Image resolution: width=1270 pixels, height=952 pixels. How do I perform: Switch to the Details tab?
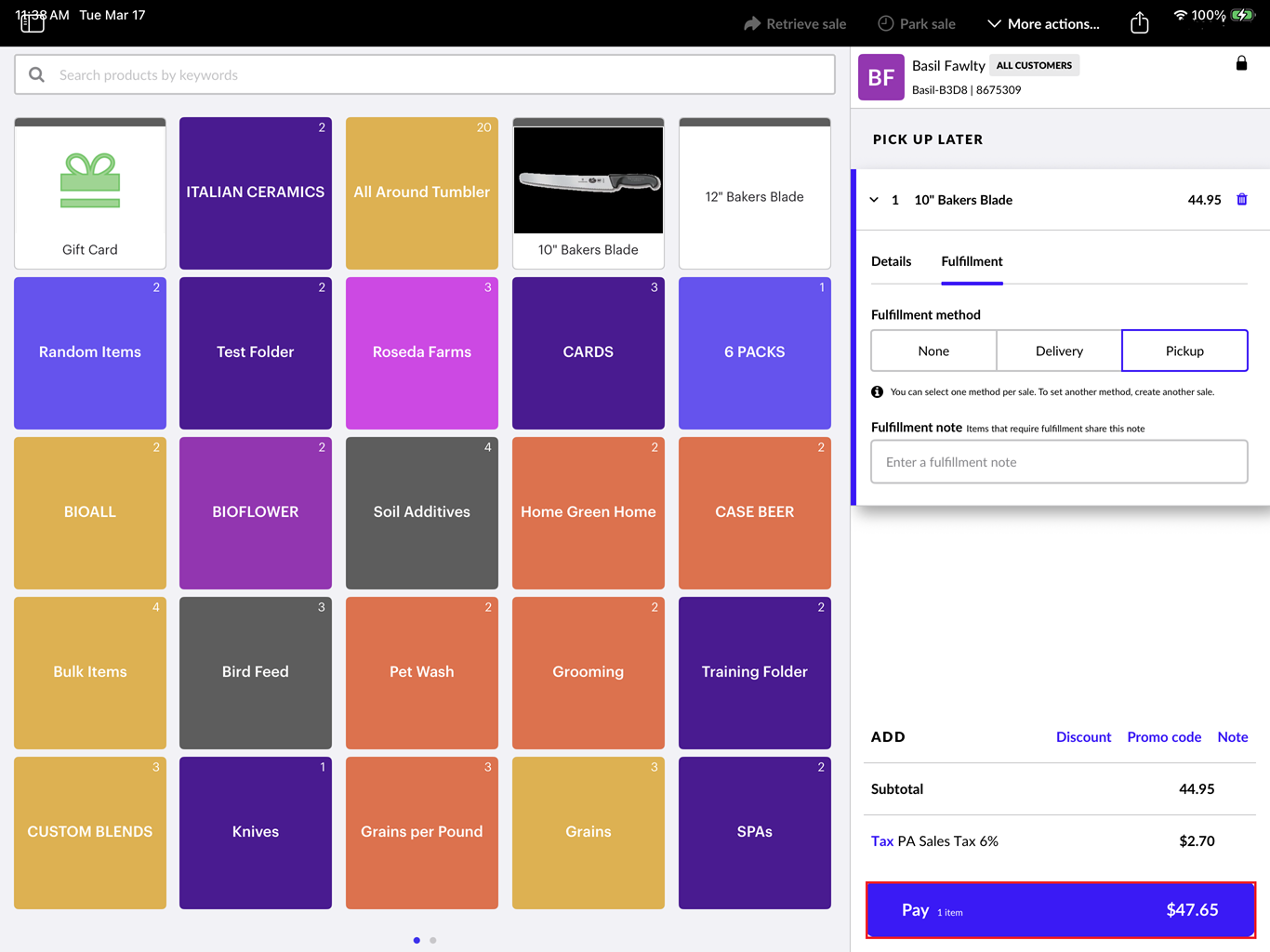click(x=891, y=261)
